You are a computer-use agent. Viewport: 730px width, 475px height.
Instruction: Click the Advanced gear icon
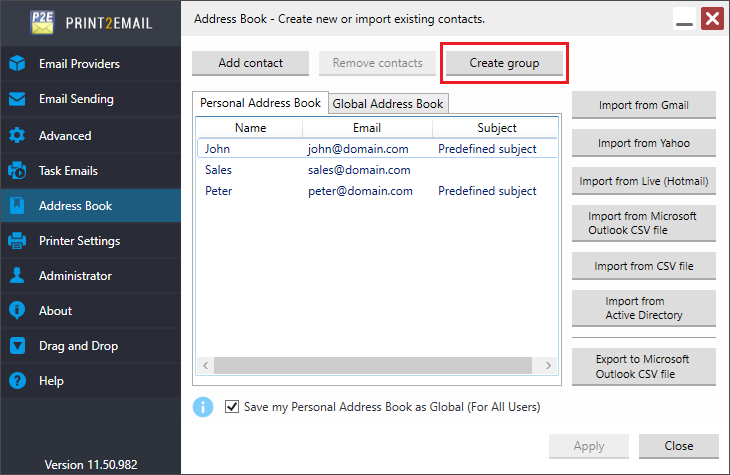point(17,135)
